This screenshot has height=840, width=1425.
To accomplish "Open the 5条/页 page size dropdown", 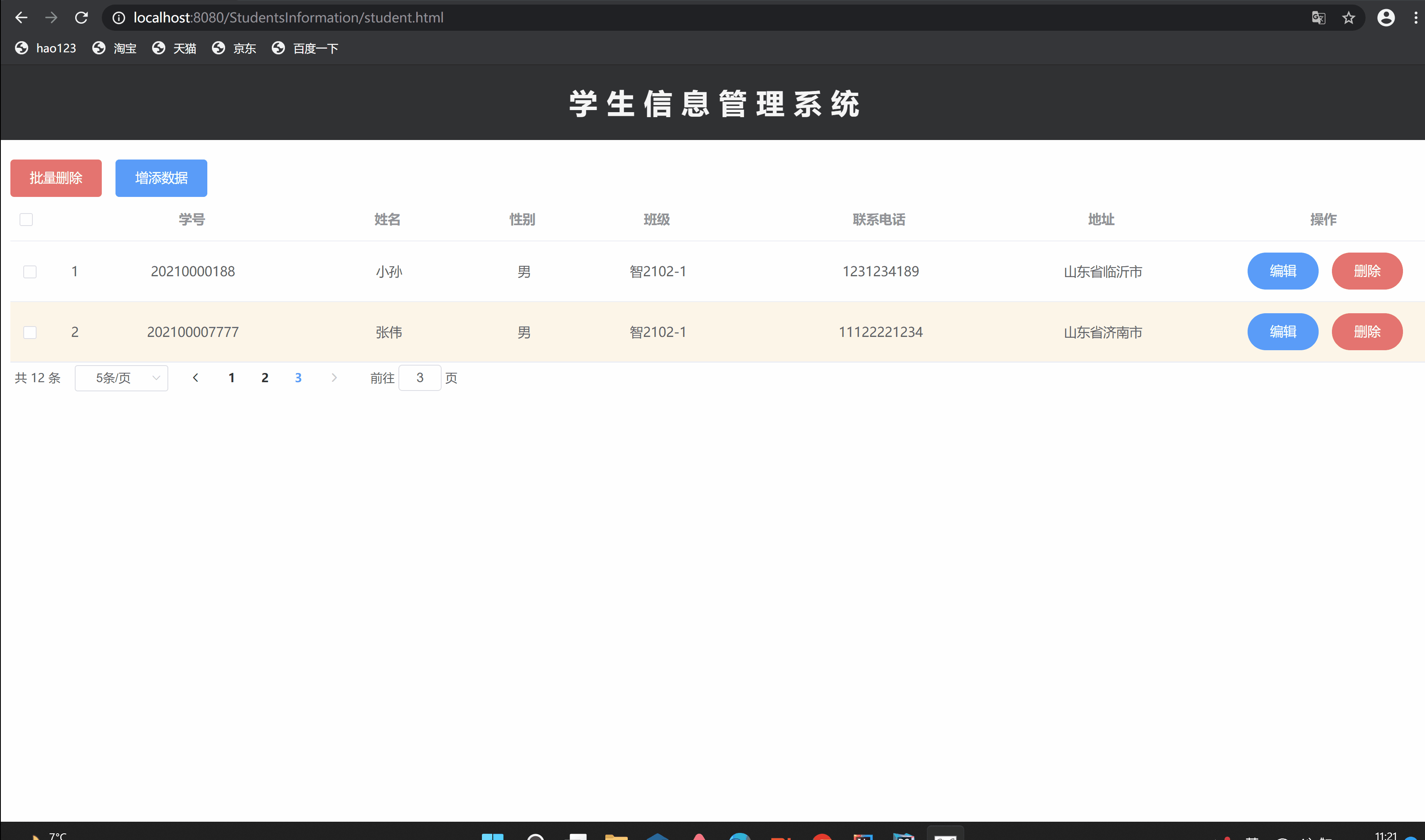I will [x=121, y=378].
